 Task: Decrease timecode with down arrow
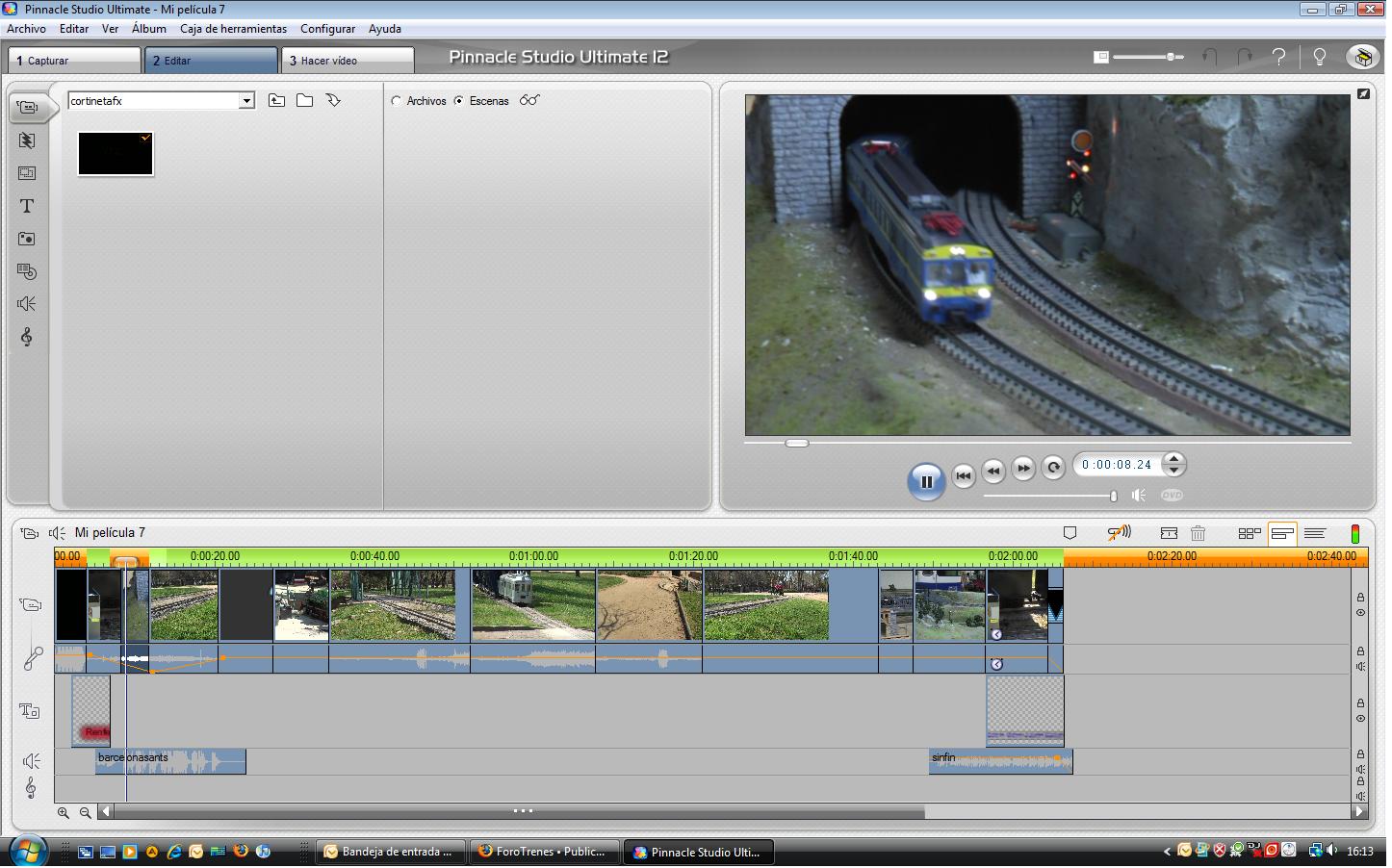click(1173, 472)
